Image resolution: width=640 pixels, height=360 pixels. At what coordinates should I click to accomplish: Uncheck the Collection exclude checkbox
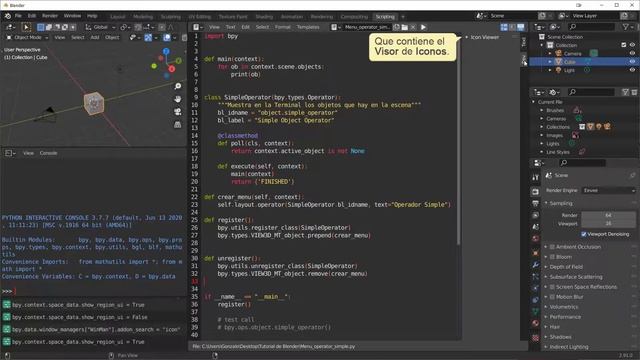624,45
